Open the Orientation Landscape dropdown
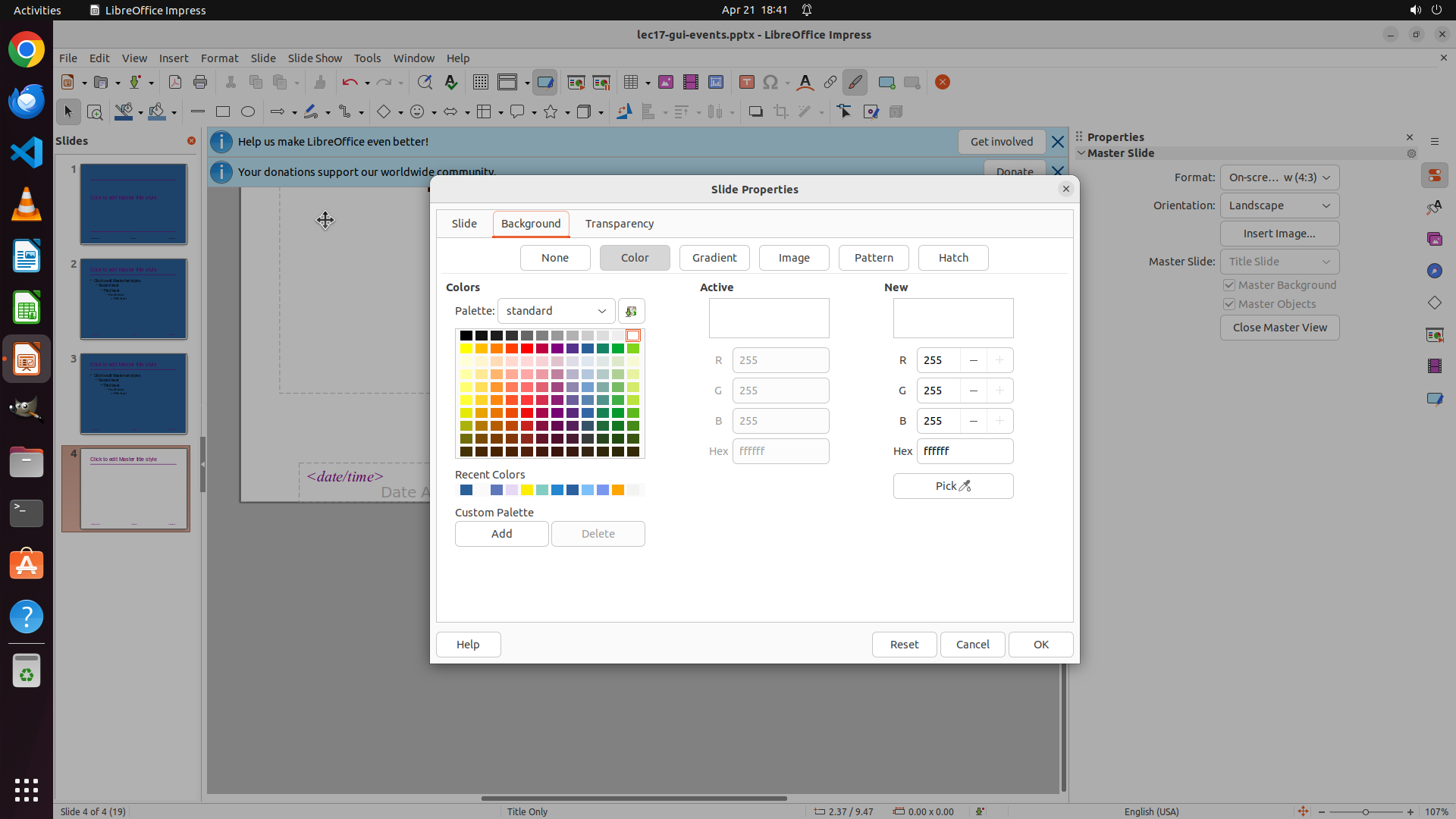This screenshot has height=819, width=1456. pyautogui.click(x=1279, y=206)
